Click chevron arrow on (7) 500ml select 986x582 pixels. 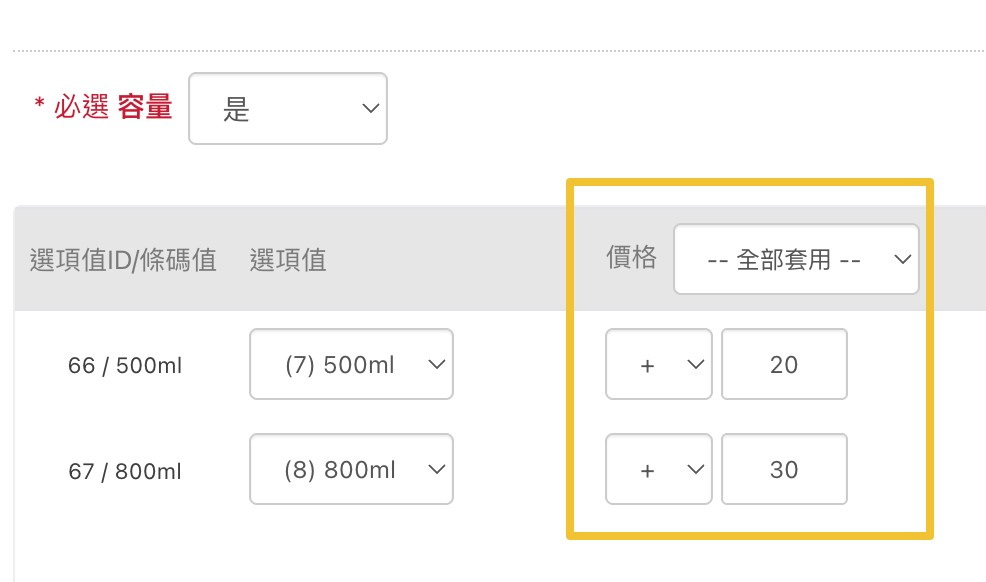436,365
